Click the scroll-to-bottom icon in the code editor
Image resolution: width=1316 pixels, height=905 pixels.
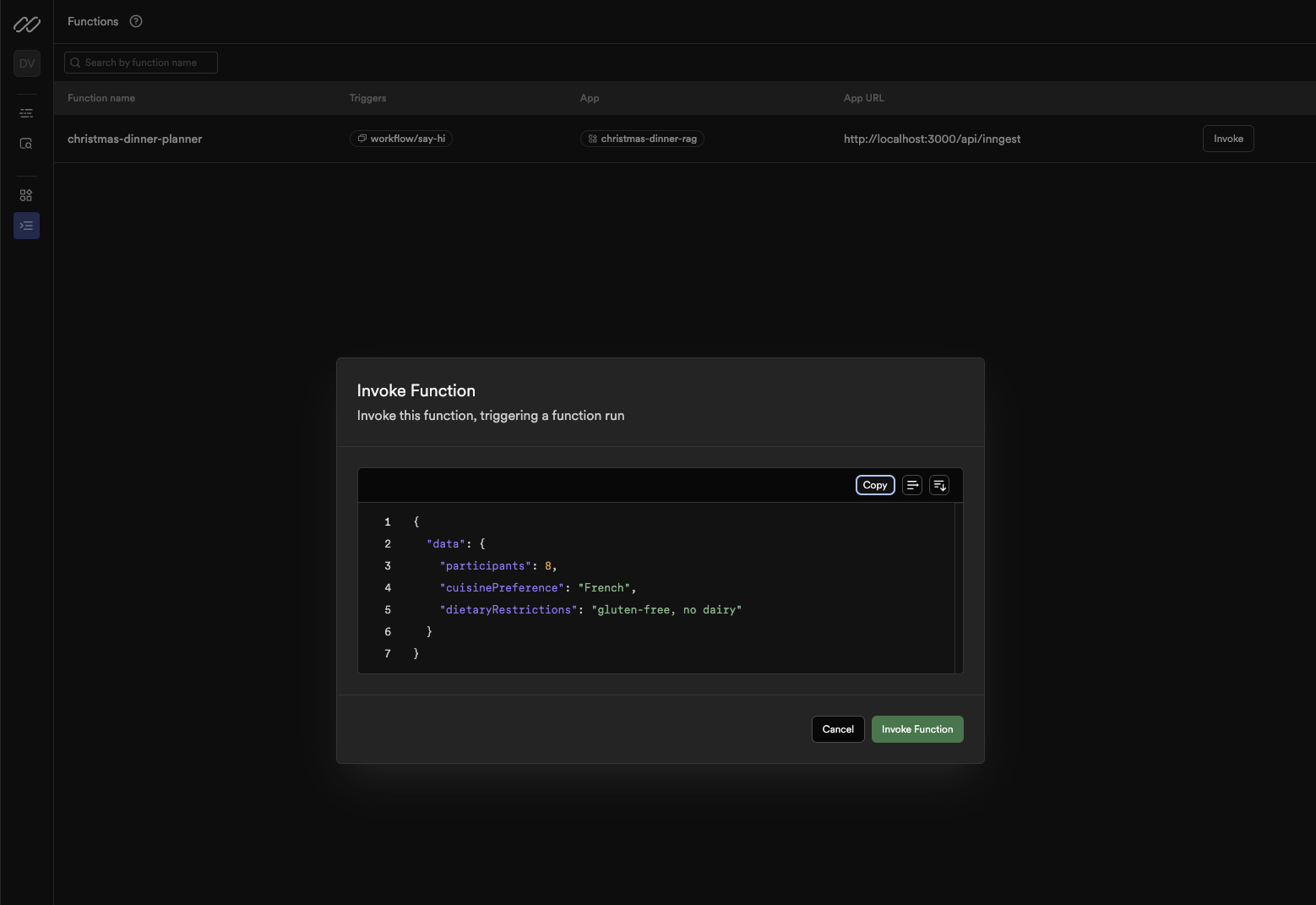939,485
